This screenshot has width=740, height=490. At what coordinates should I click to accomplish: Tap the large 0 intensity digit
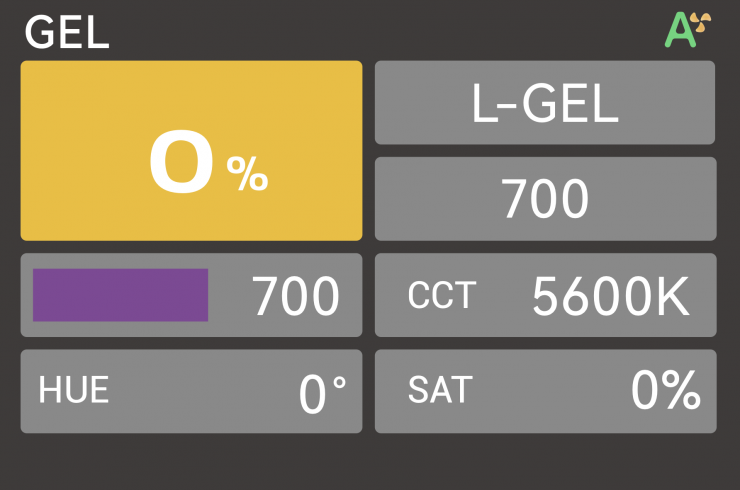point(181,163)
